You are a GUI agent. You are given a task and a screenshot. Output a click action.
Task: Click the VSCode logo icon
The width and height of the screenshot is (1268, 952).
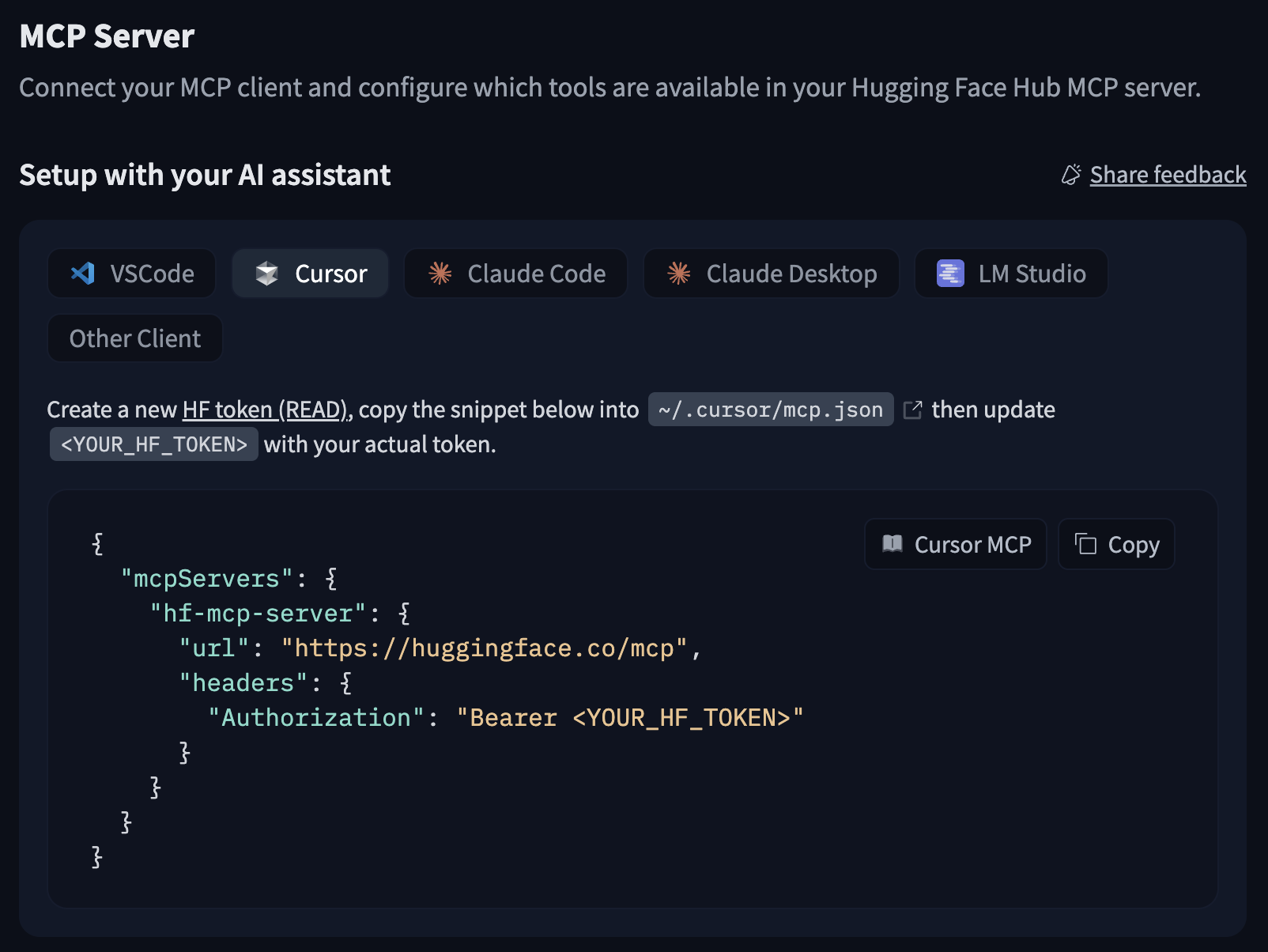point(83,274)
